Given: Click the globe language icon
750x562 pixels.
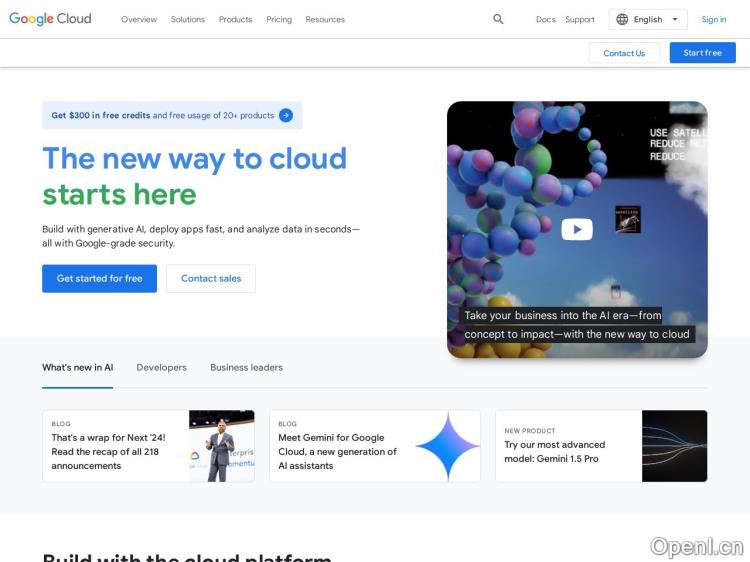Looking at the screenshot, I should (x=622, y=19).
